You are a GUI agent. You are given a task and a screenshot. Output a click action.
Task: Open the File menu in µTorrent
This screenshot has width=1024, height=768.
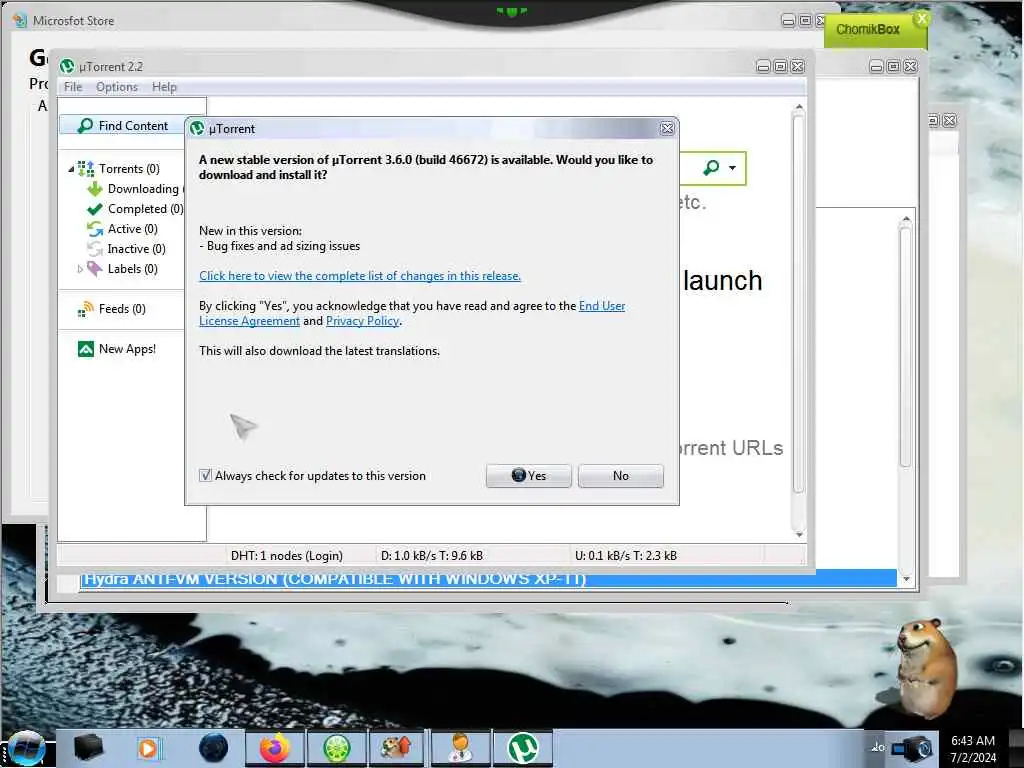(x=73, y=87)
